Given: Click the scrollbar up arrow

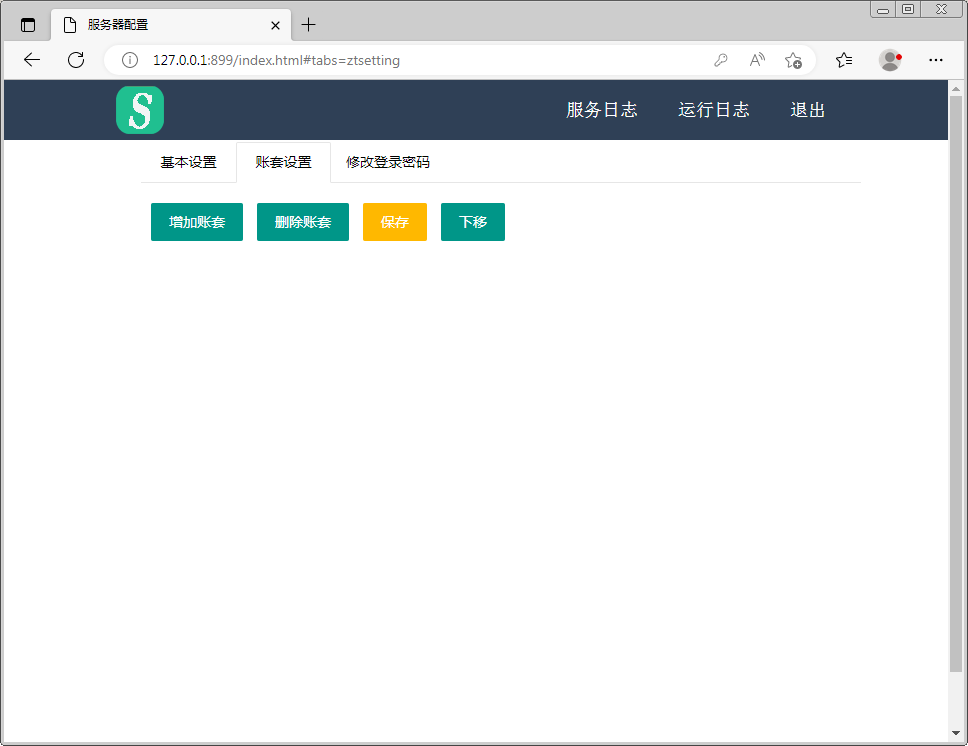Looking at the screenshot, I should click(956, 89).
